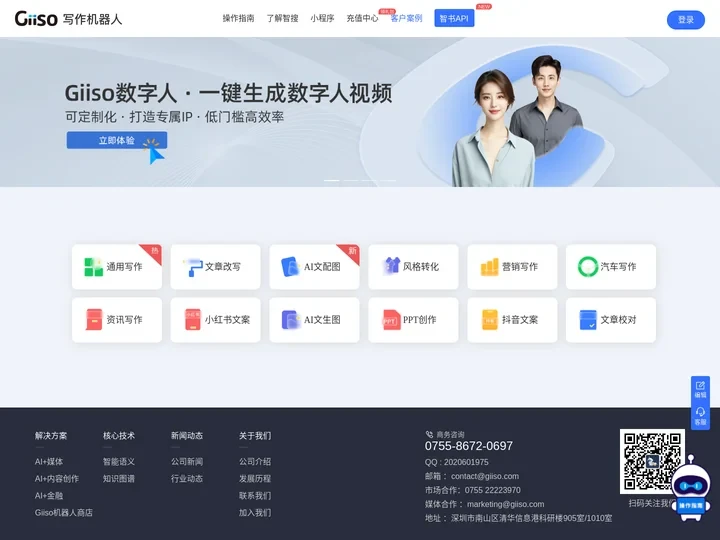
Task: Open the AI+媒体 footer link
Action: (x=49, y=461)
